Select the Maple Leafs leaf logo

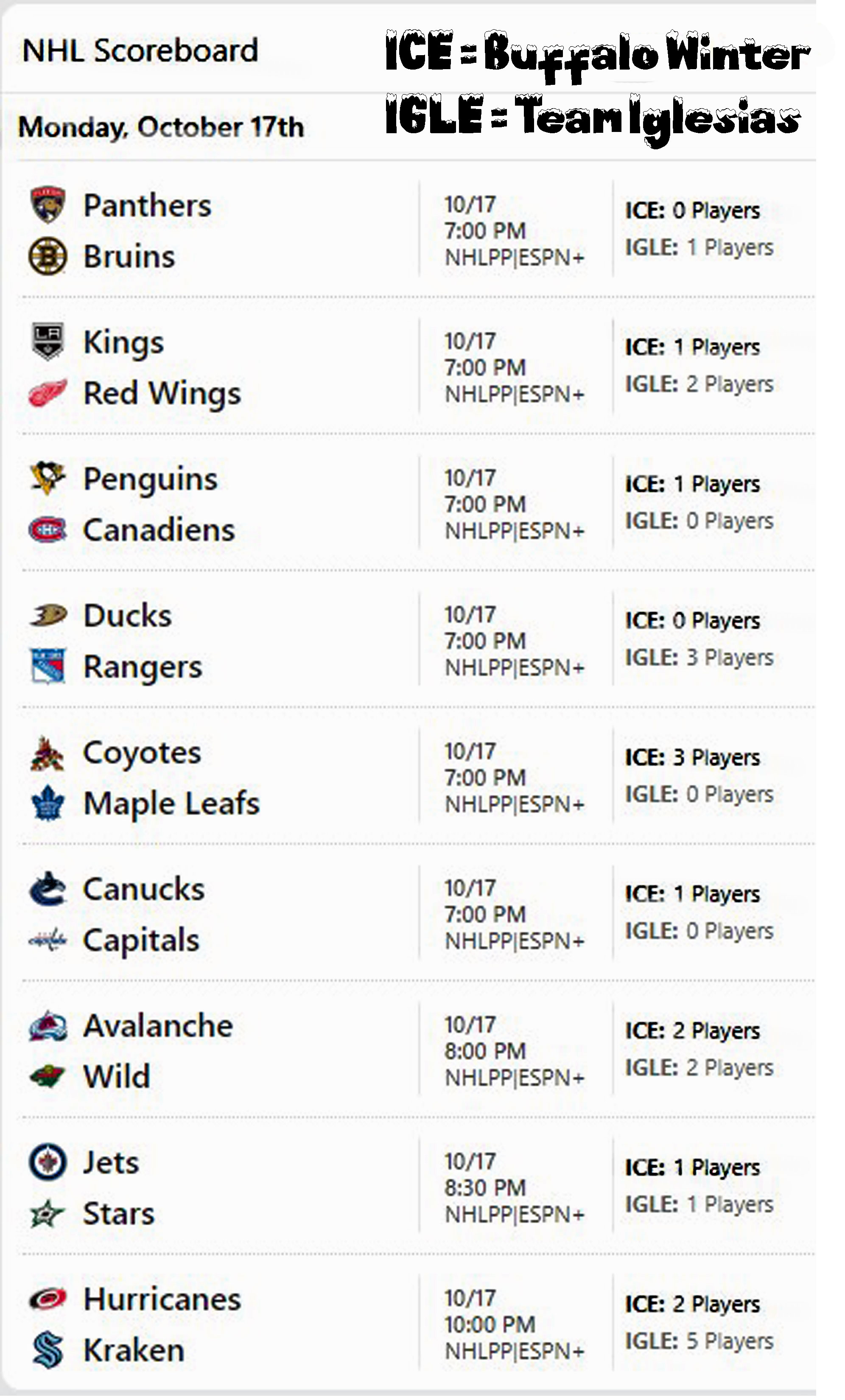pyautogui.click(x=48, y=803)
